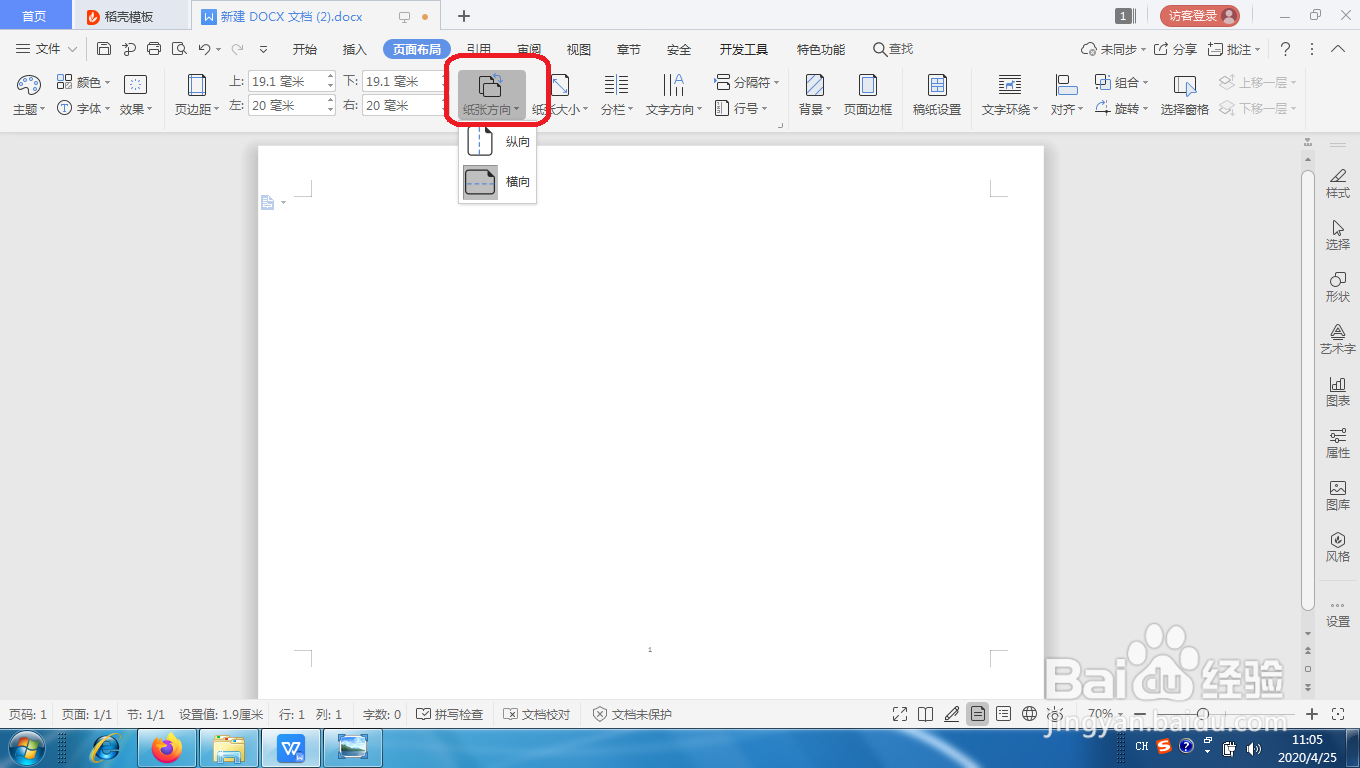Switch to the 开始 (Home) tab
Screen dimensions: 1360x768
coord(305,49)
